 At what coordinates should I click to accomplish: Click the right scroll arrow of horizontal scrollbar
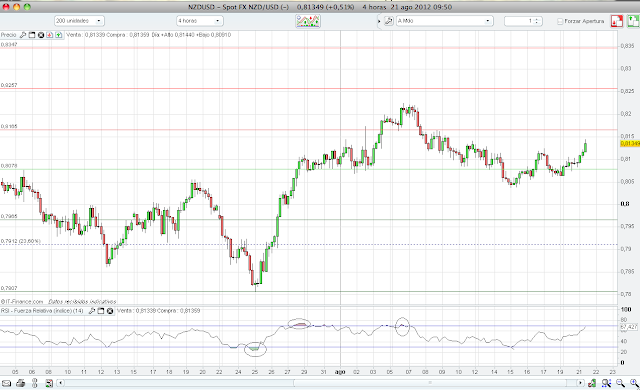coord(580,383)
